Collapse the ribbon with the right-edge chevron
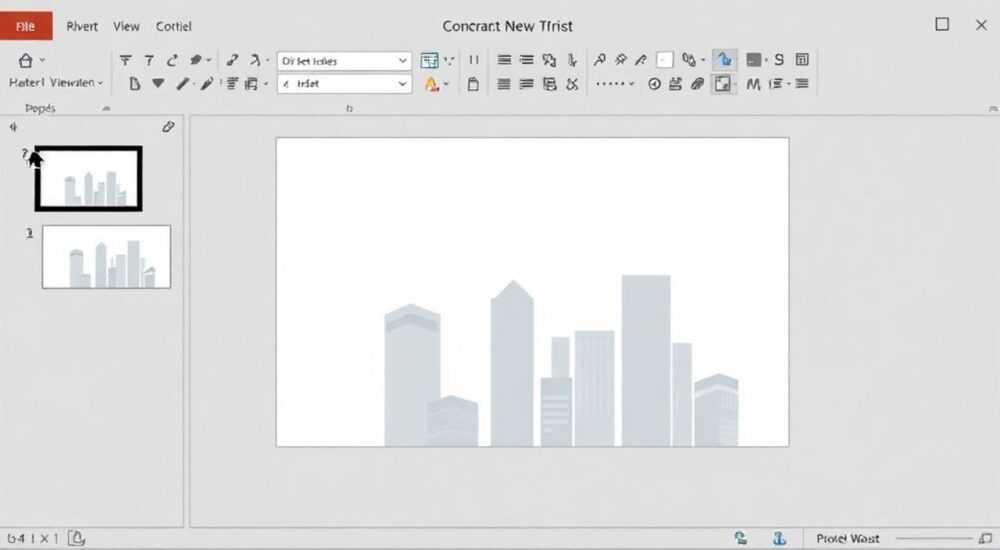Image resolution: width=1000 pixels, height=550 pixels. 993,109
